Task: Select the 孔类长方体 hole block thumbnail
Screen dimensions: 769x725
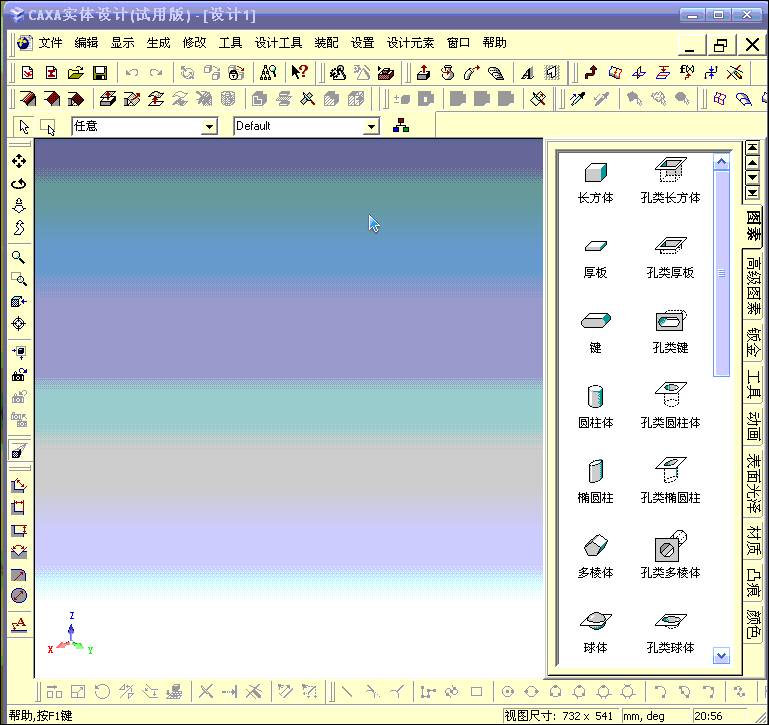Action: click(x=670, y=170)
